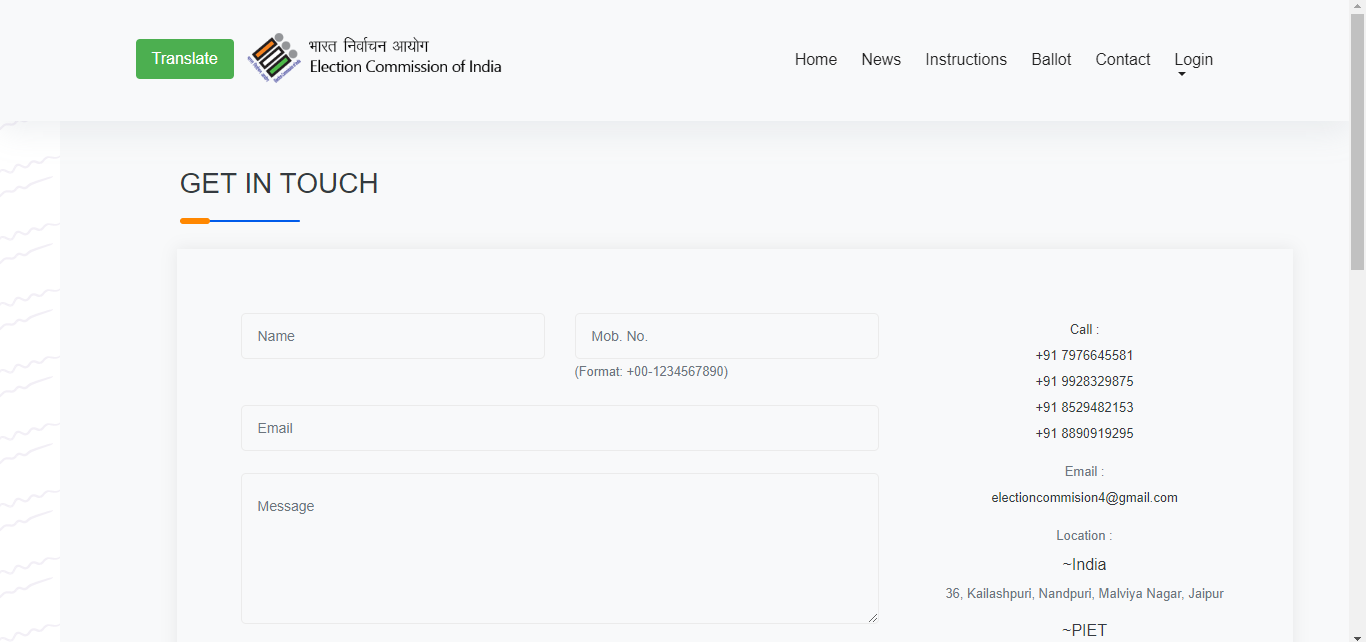
Task: Open the Instructions page
Action: 965,60
